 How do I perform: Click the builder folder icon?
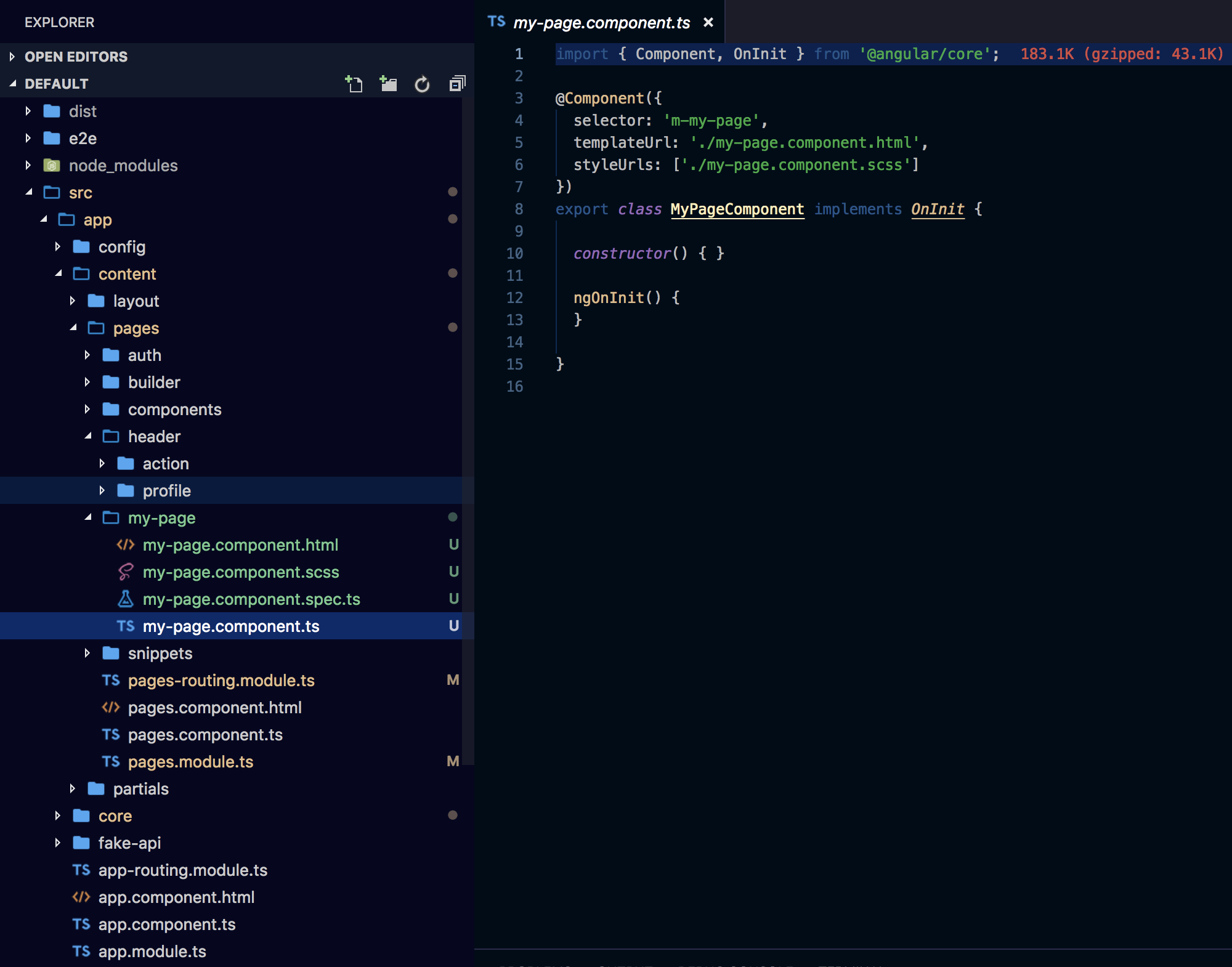click(111, 382)
